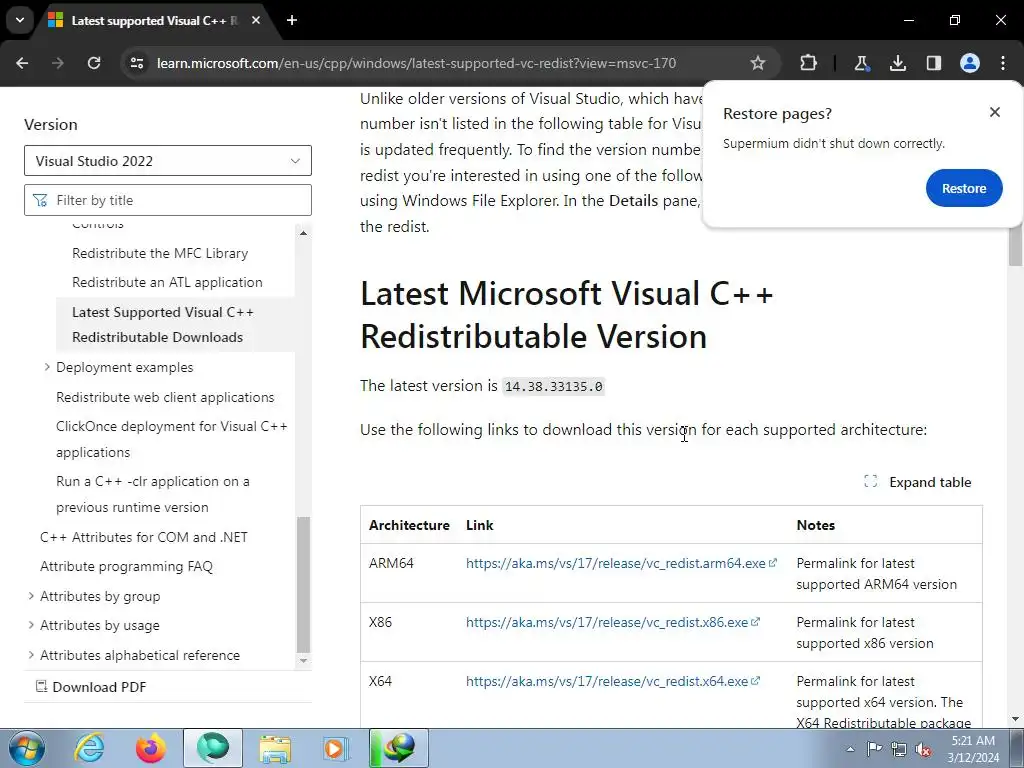Open the tab search dropdown arrow
This screenshot has width=1024, height=768.
tap(20, 20)
